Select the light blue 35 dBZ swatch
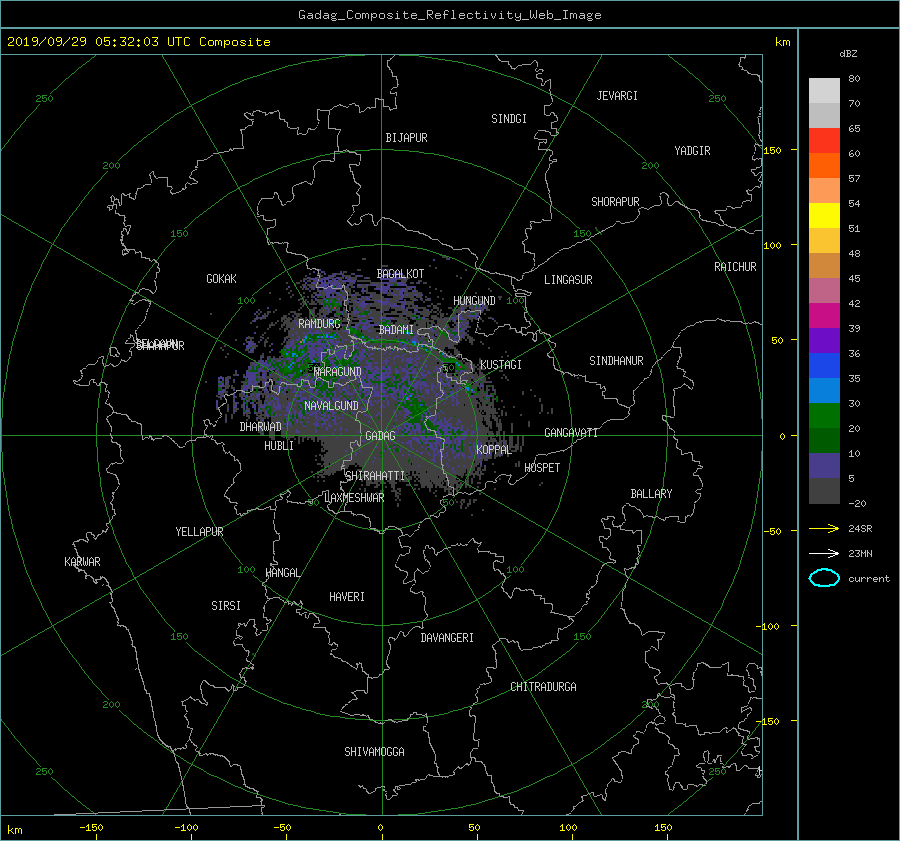 point(824,390)
